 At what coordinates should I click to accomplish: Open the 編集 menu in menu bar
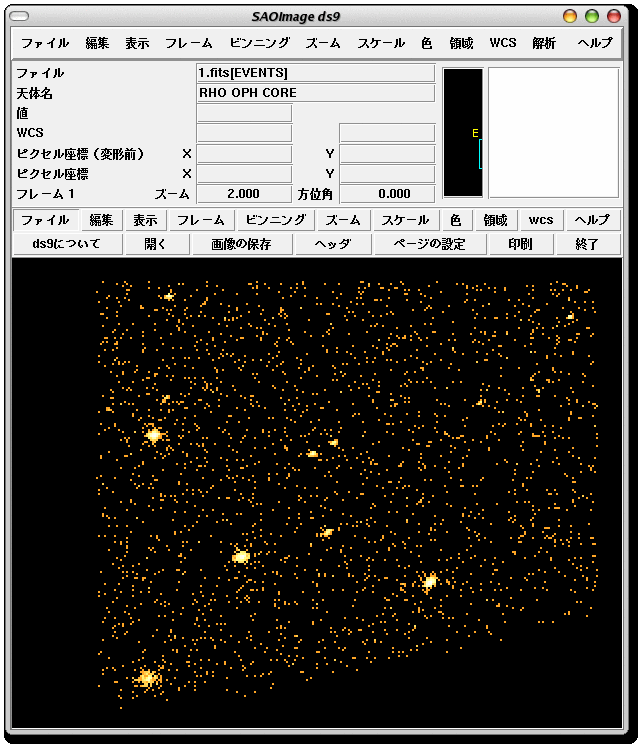[x=97, y=43]
